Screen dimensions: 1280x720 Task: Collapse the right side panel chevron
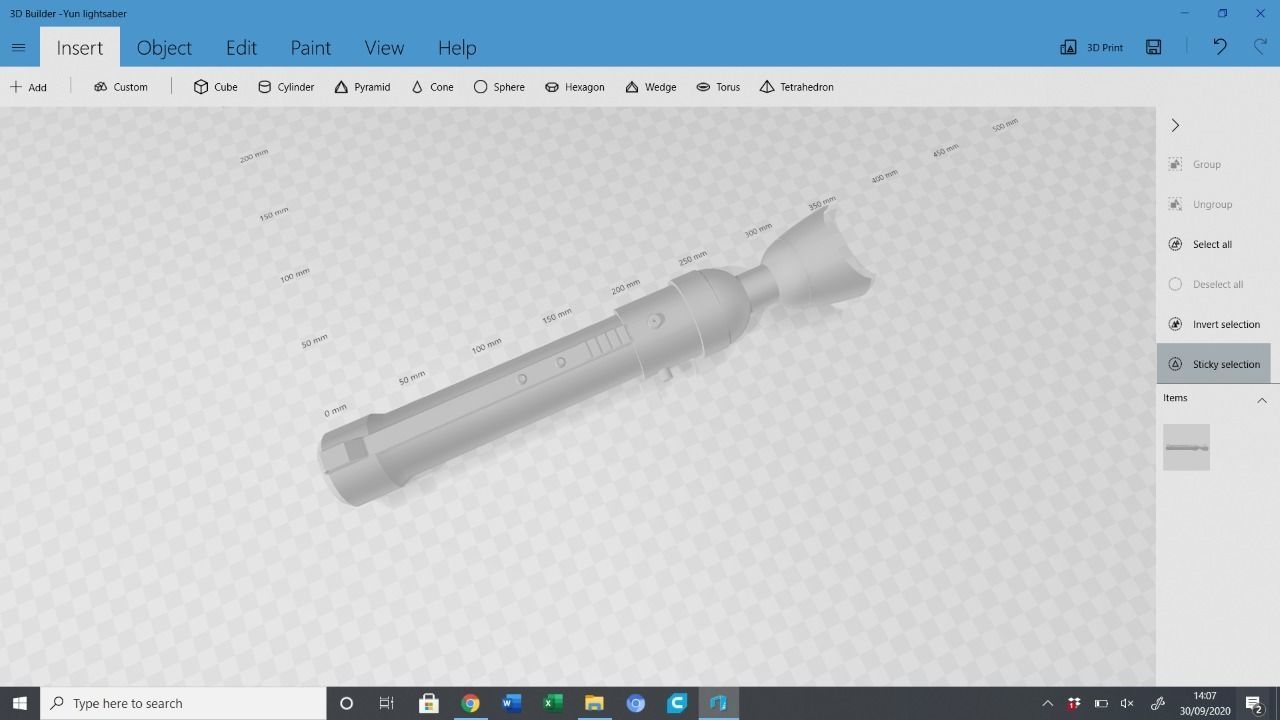click(x=1175, y=125)
